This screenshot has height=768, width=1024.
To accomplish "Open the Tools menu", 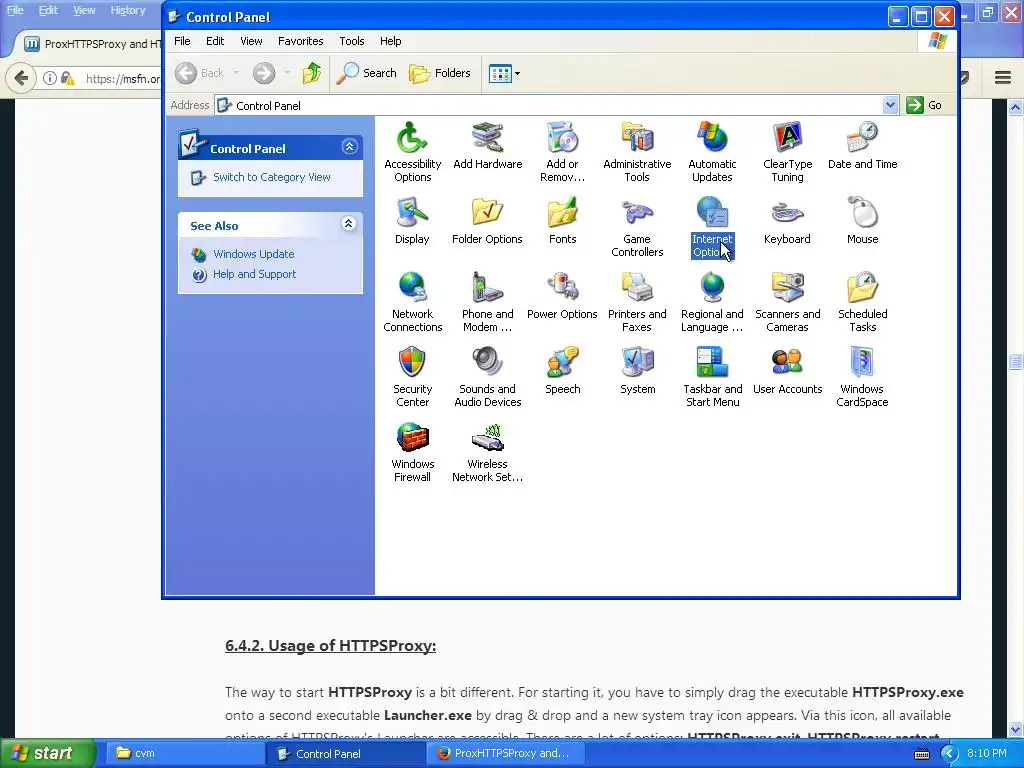I will point(351,41).
